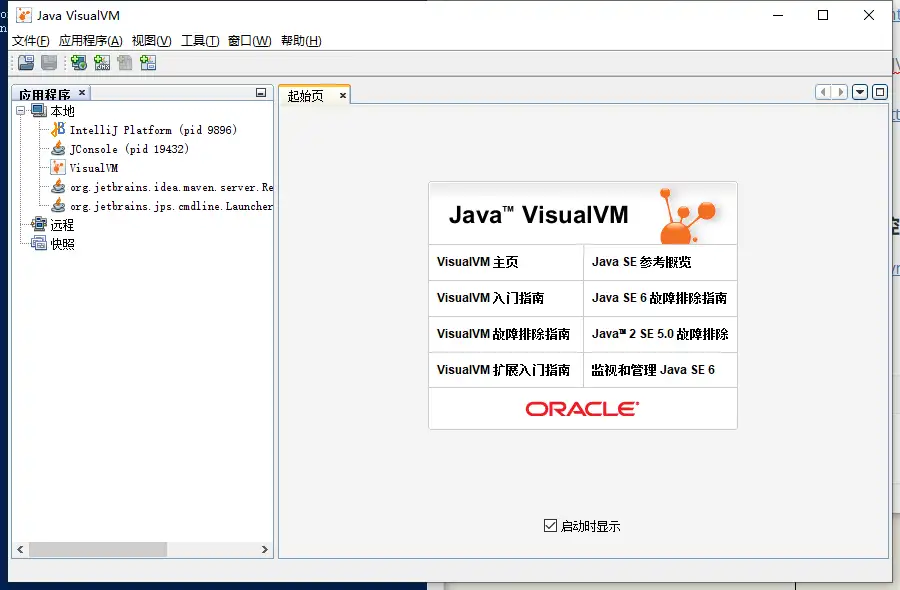Toggle the 启动时显示 checkbox
Image resolution: width=900 pixels, height=590 pixels.
click(550, 525)
